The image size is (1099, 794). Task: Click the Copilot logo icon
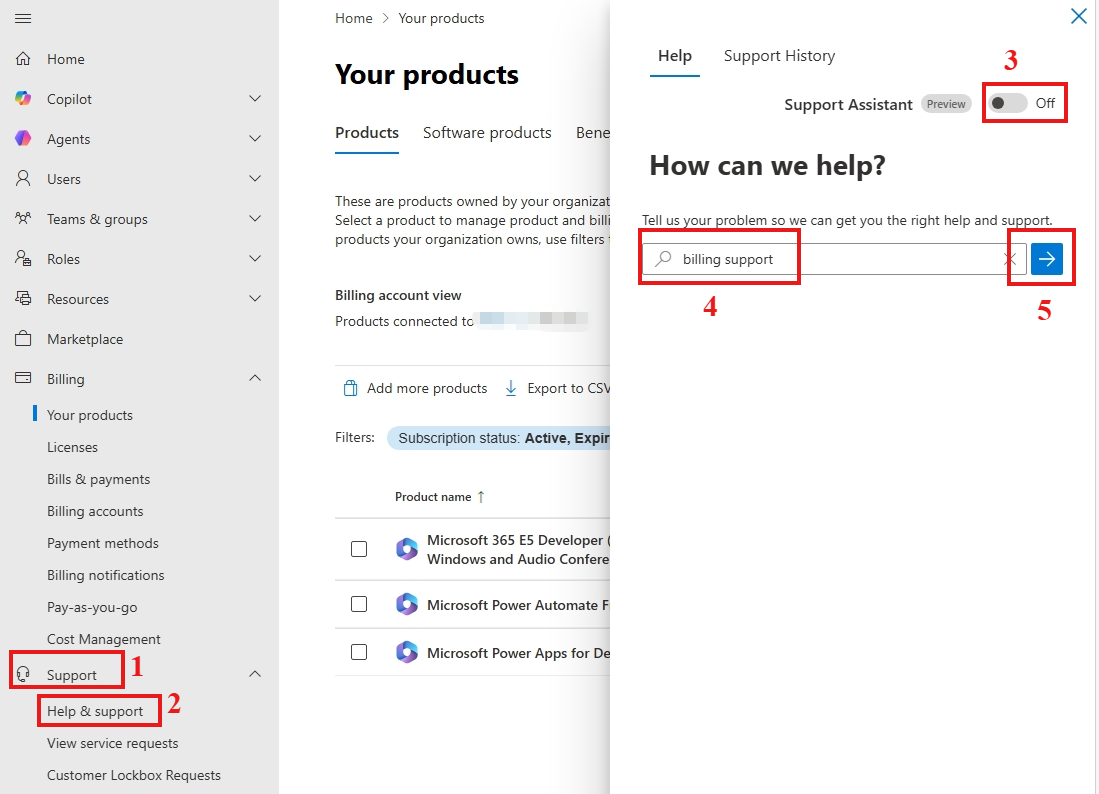[23, 99]
